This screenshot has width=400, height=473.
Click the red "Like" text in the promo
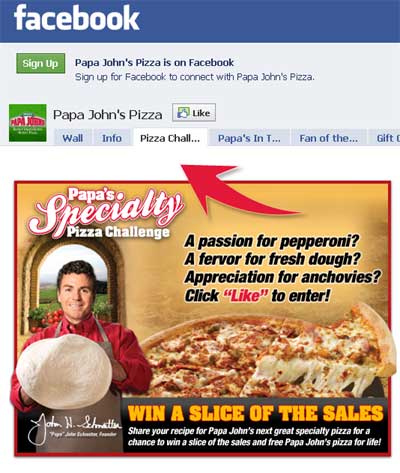[246, 296]
